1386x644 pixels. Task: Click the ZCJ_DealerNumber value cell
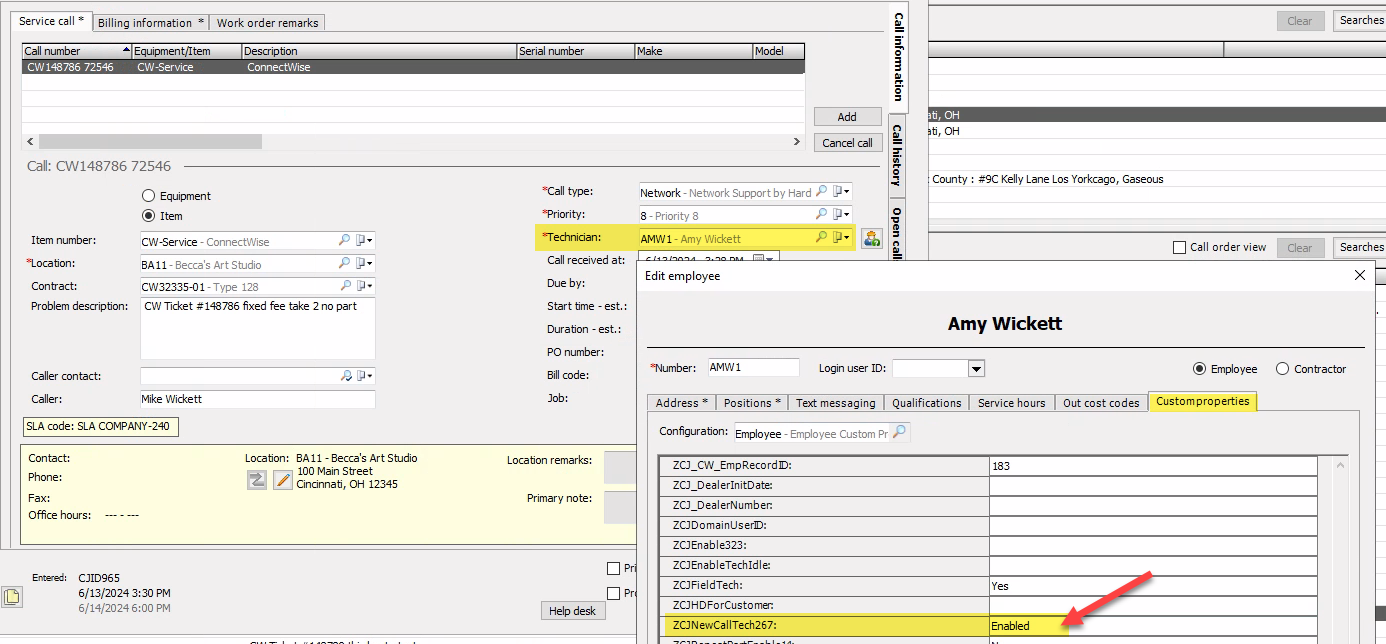1153,506
